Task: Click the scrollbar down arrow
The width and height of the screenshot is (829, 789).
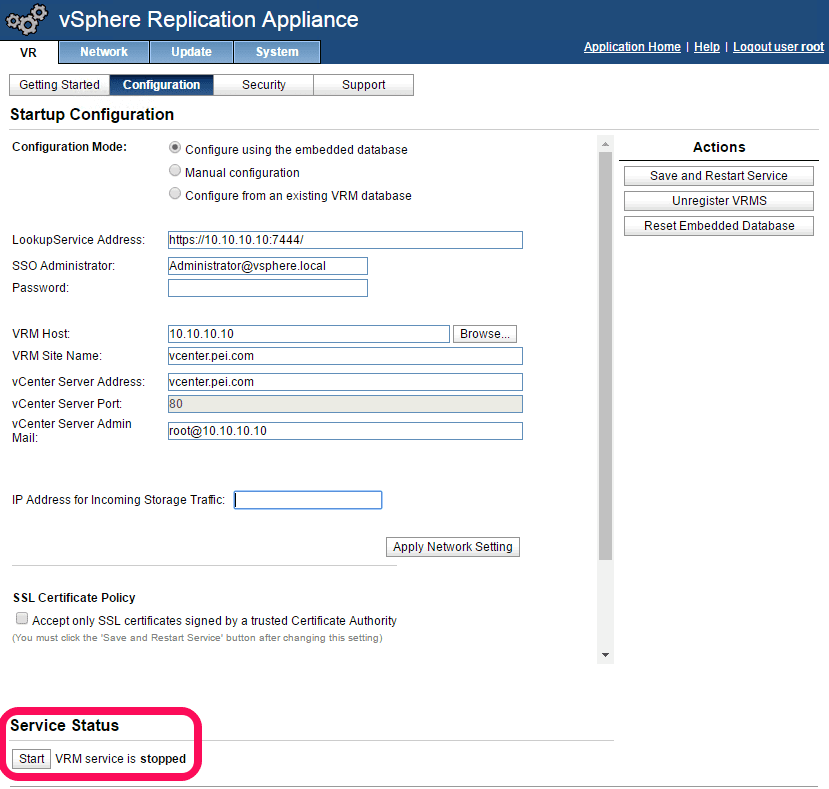Action: click(x=605, y=655)
